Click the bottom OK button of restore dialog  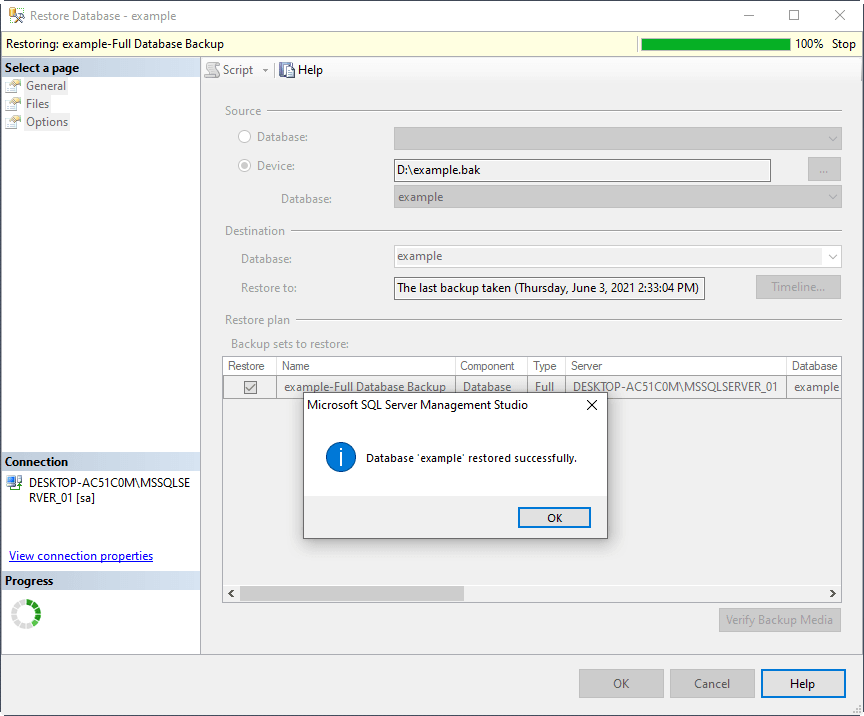[621, 684]
